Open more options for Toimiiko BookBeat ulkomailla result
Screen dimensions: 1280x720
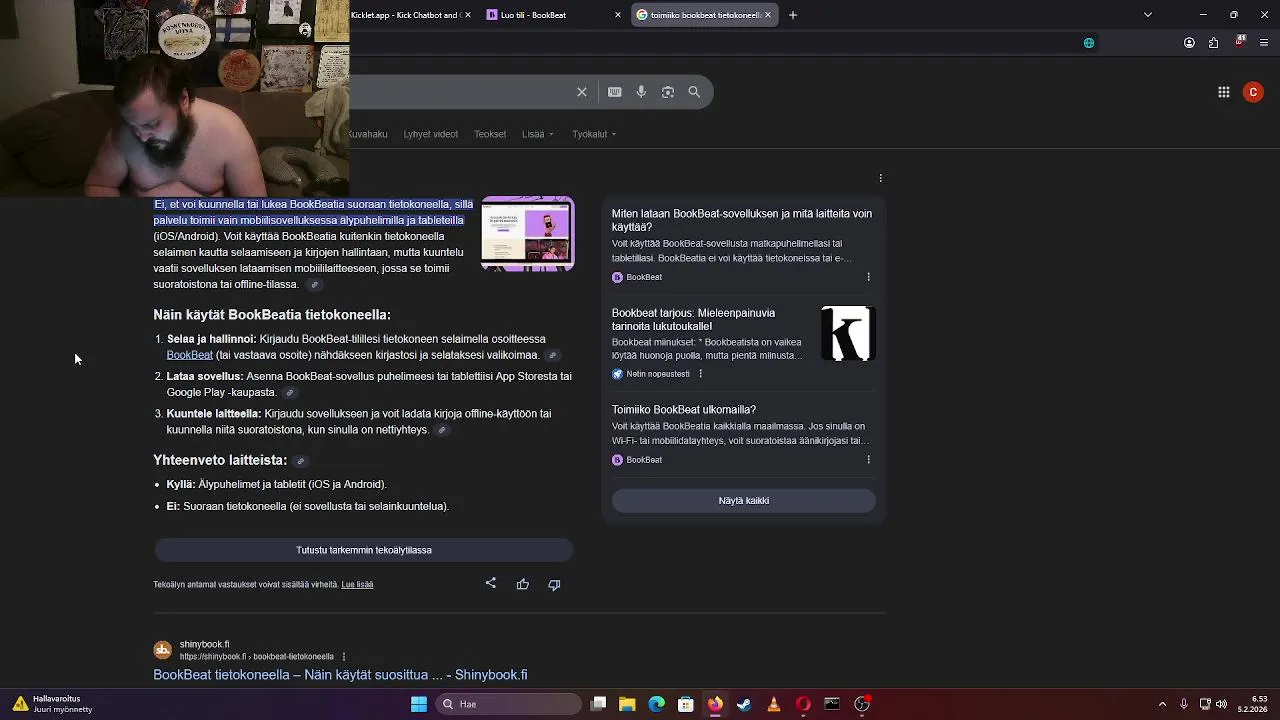(x=868, y=460)
